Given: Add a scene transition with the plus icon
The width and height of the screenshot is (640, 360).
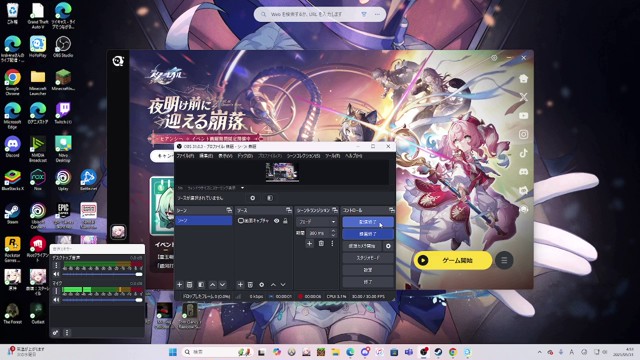Looking at the screenshot, I should pyautogui.click(x=309, y=244).
